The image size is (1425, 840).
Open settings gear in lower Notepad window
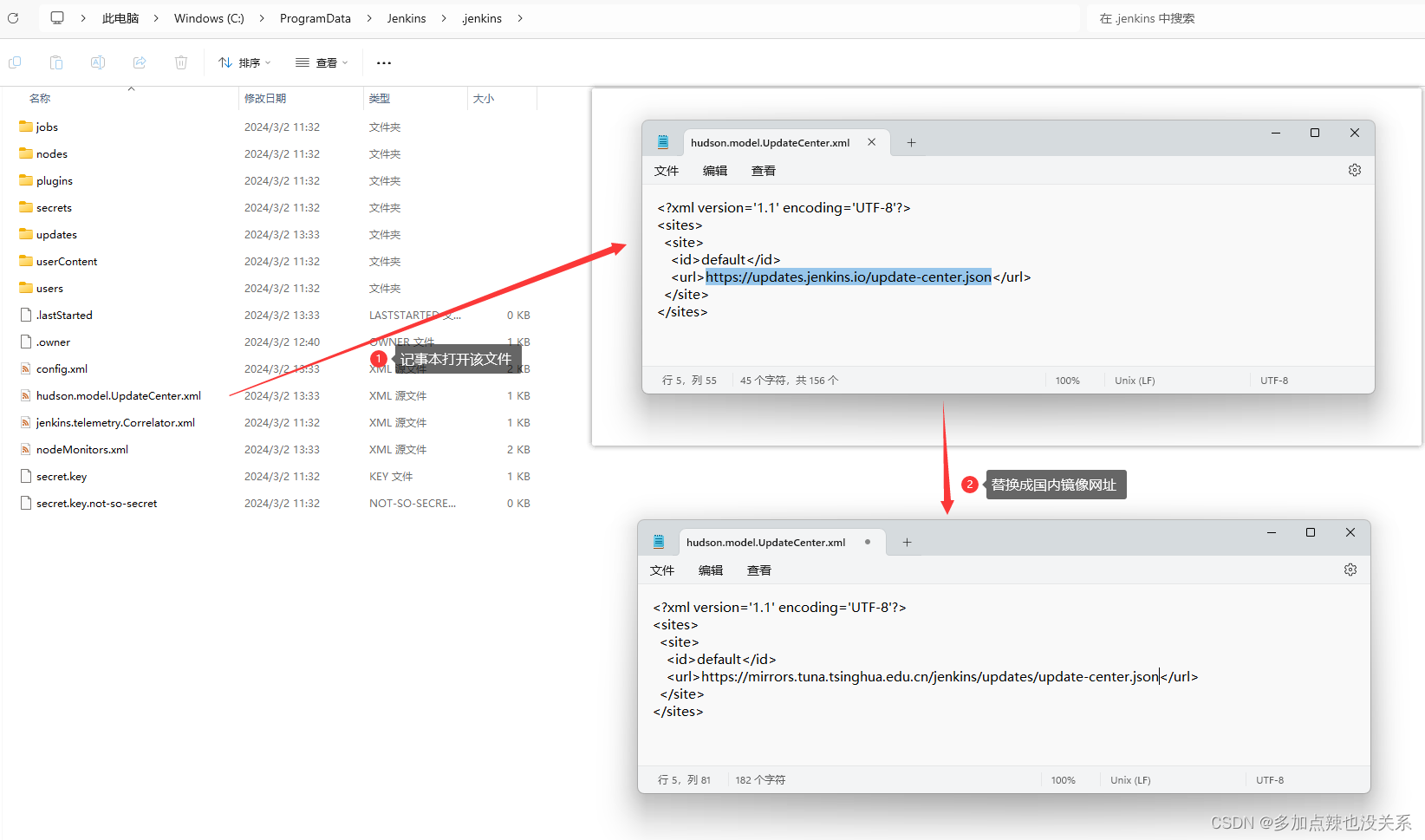tap(1350, 570)
